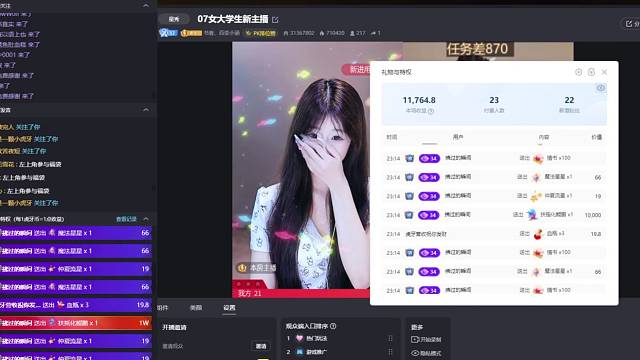Click the red 新进用 label on video
This screenshot has height=360, width=640.
click(356, 69)
